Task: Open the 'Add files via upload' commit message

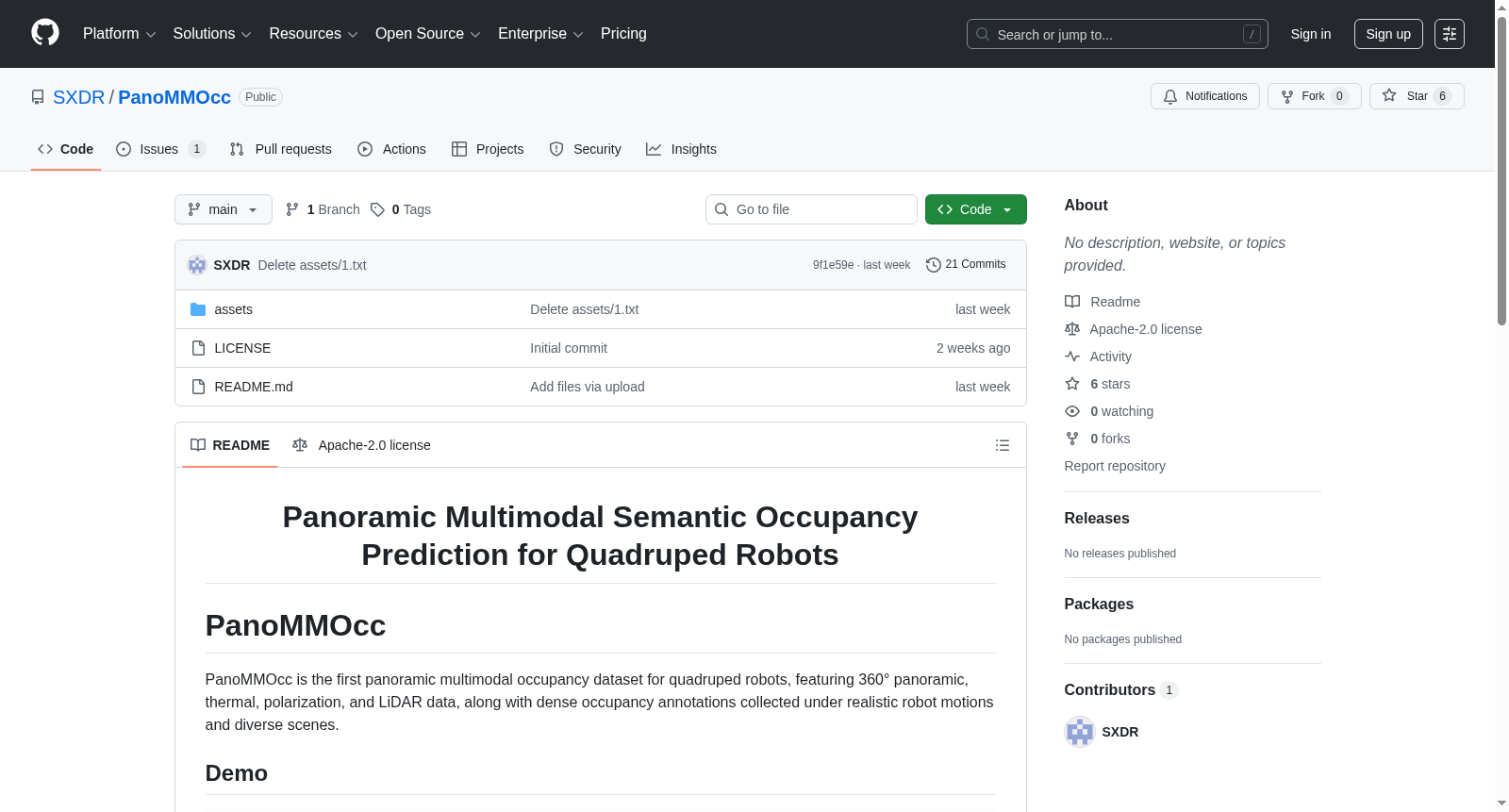Action: pyautogui.click(x=588, y=387)
